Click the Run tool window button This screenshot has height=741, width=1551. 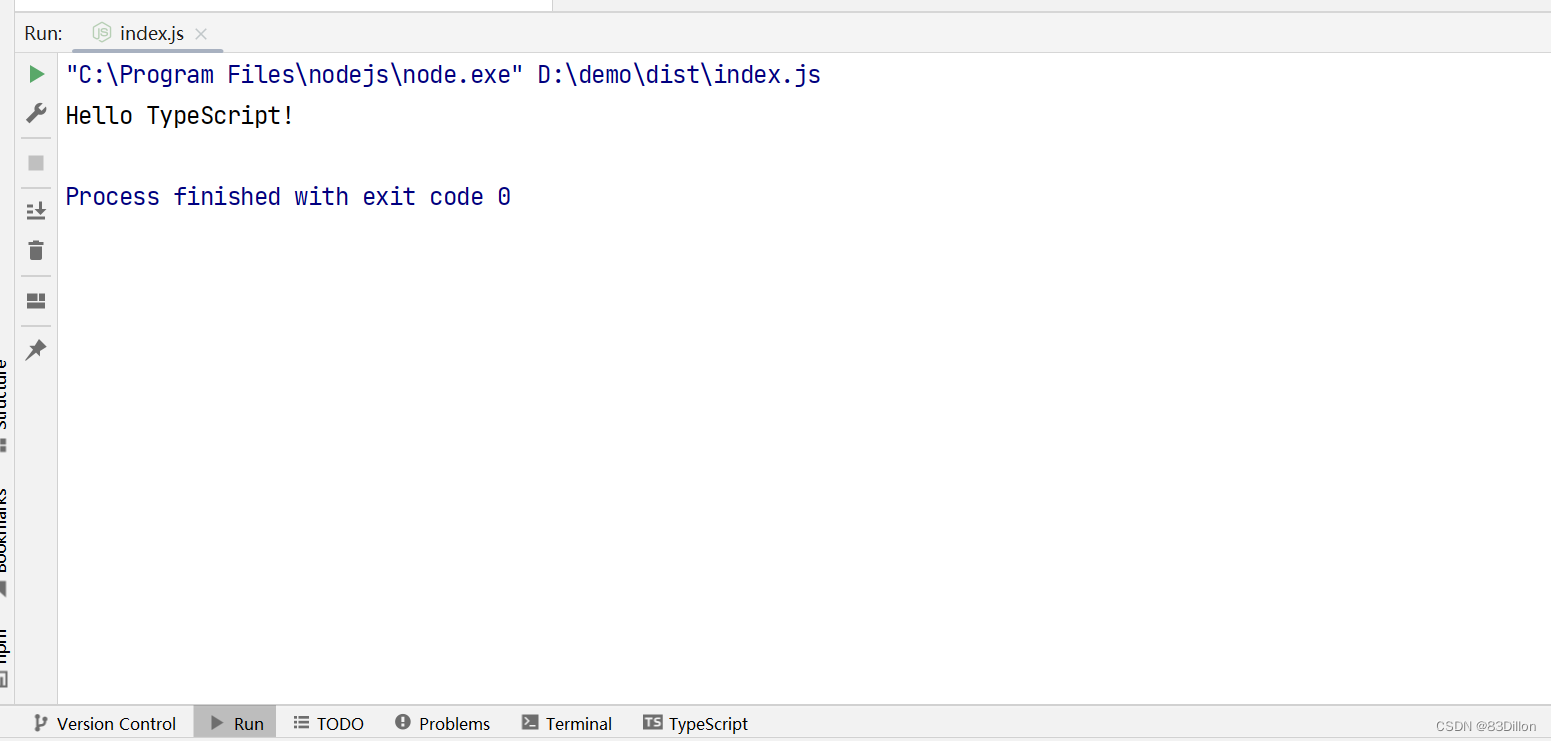[x=237, y=723]
